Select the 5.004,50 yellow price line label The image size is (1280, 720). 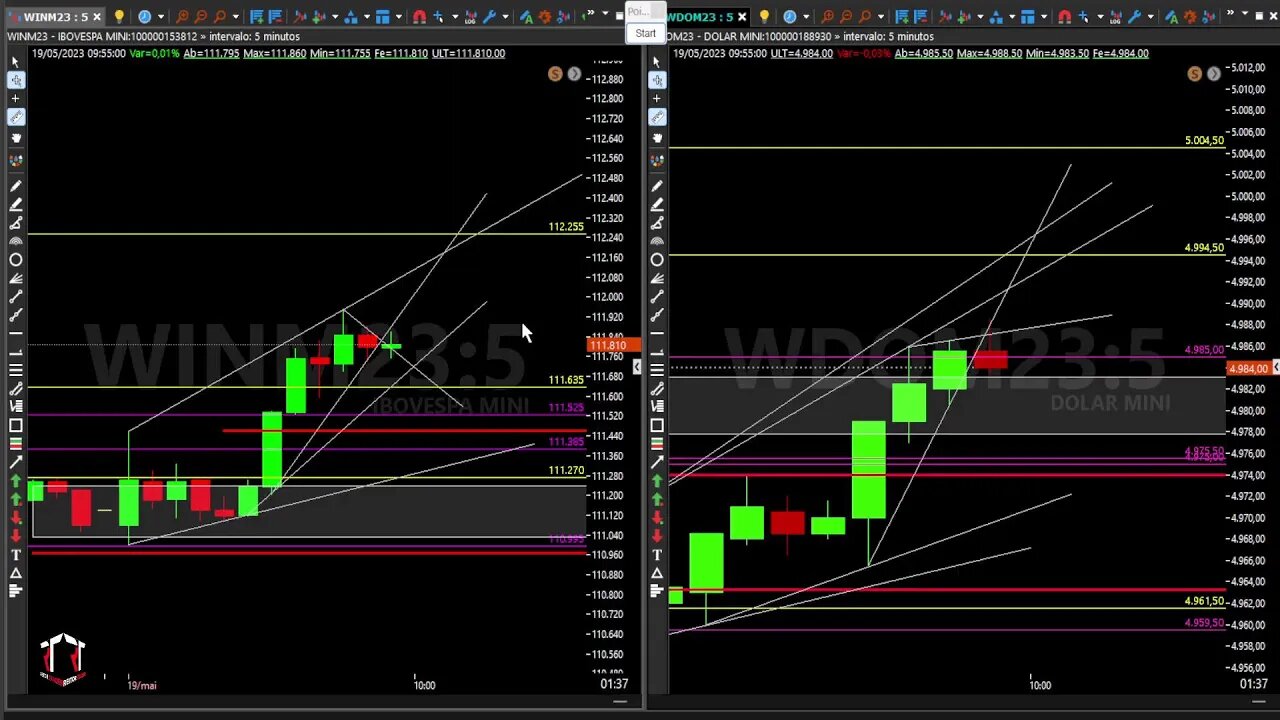point(1204,140)
